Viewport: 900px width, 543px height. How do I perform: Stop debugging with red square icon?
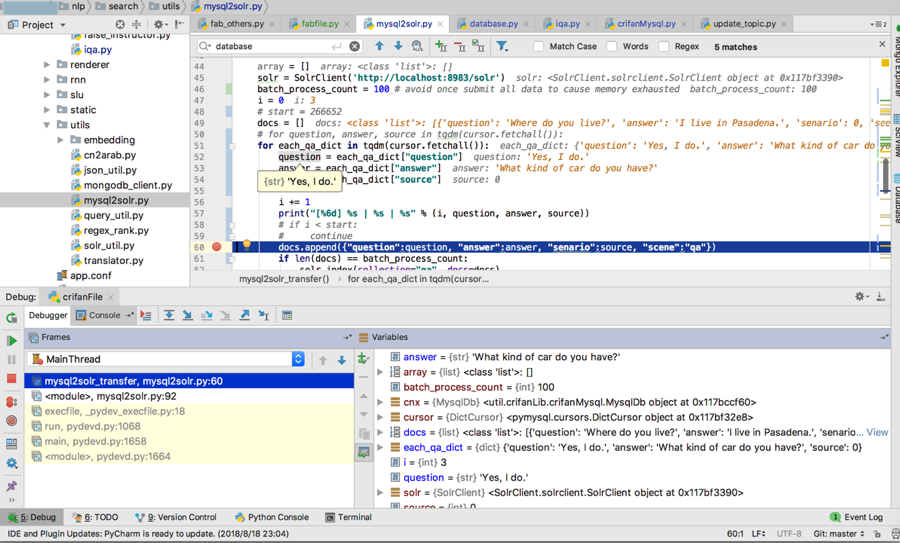coord(12,379)
